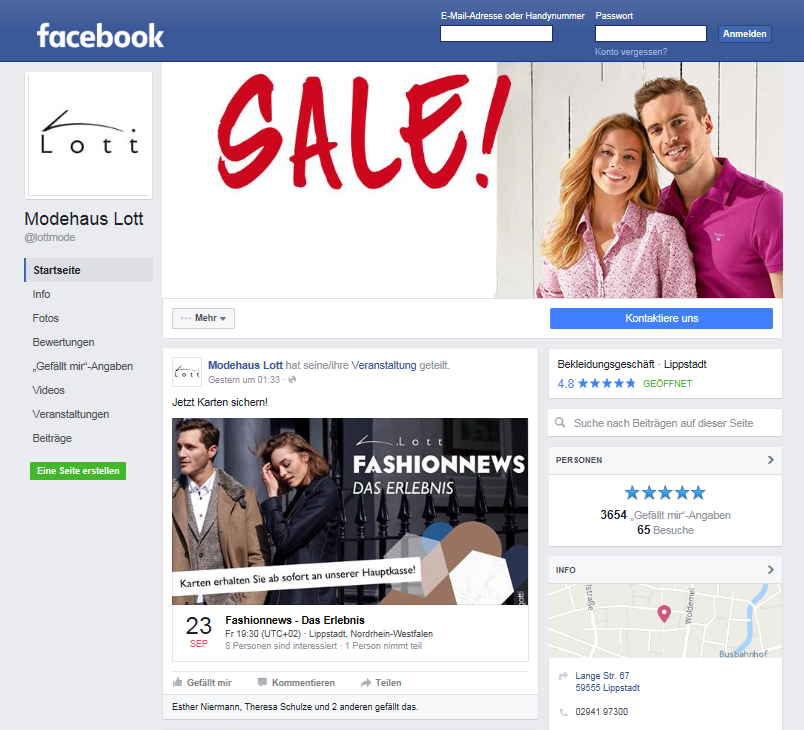Click the Bekleidungsgeschäft category link
This screenshot has width=804, height=730.
click(x=606, y=364)
